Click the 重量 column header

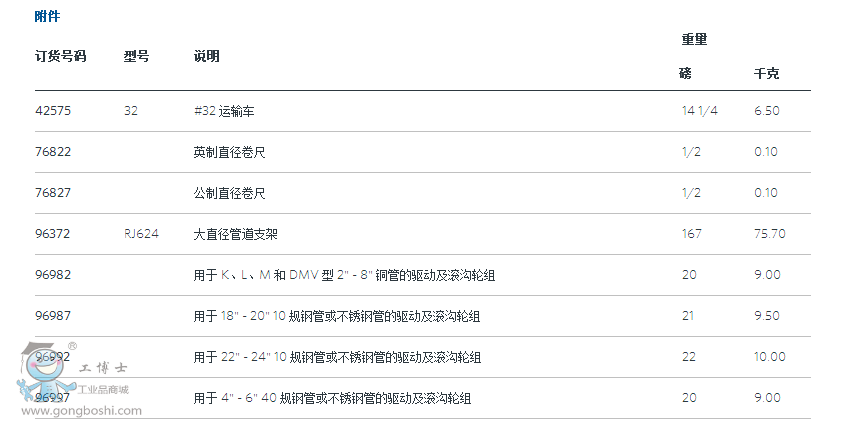694,39
